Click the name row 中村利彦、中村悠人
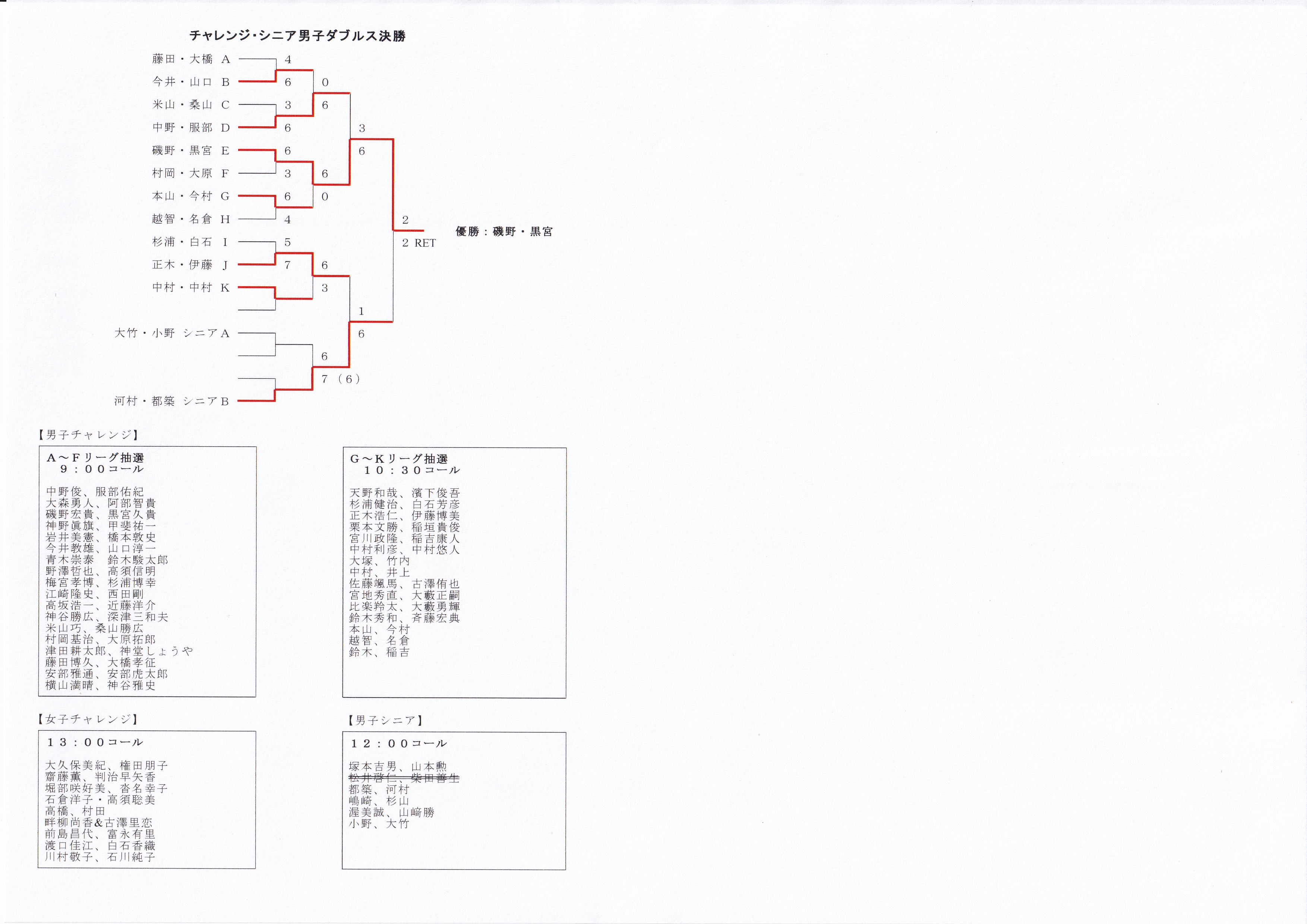Image resolution: width=1307 pixels, height=924 pixels. (405, 550)
